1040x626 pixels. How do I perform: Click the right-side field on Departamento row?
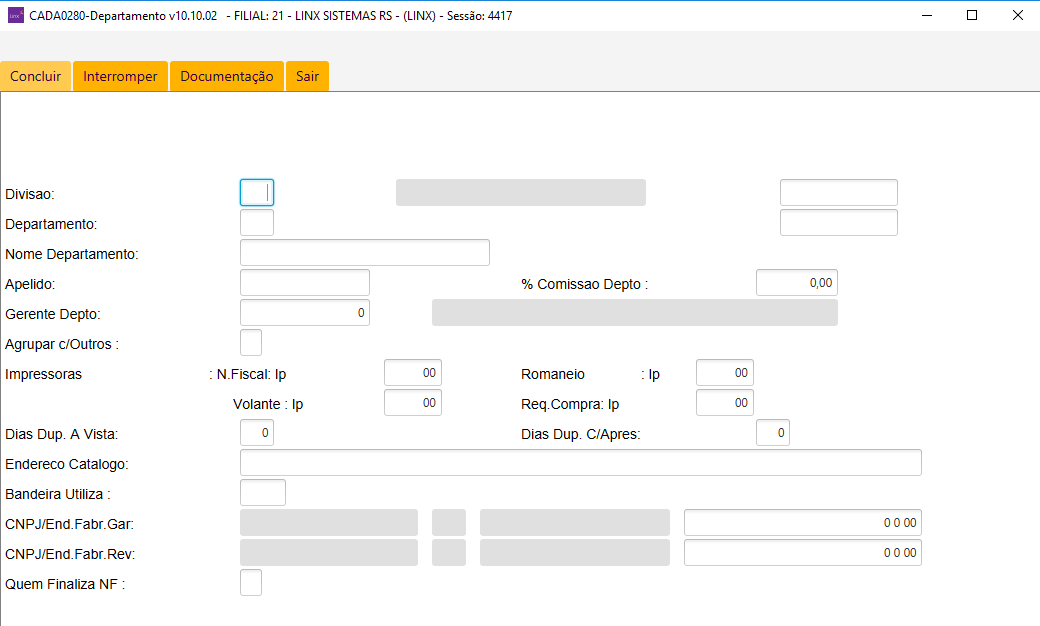(x=838, y=223)
